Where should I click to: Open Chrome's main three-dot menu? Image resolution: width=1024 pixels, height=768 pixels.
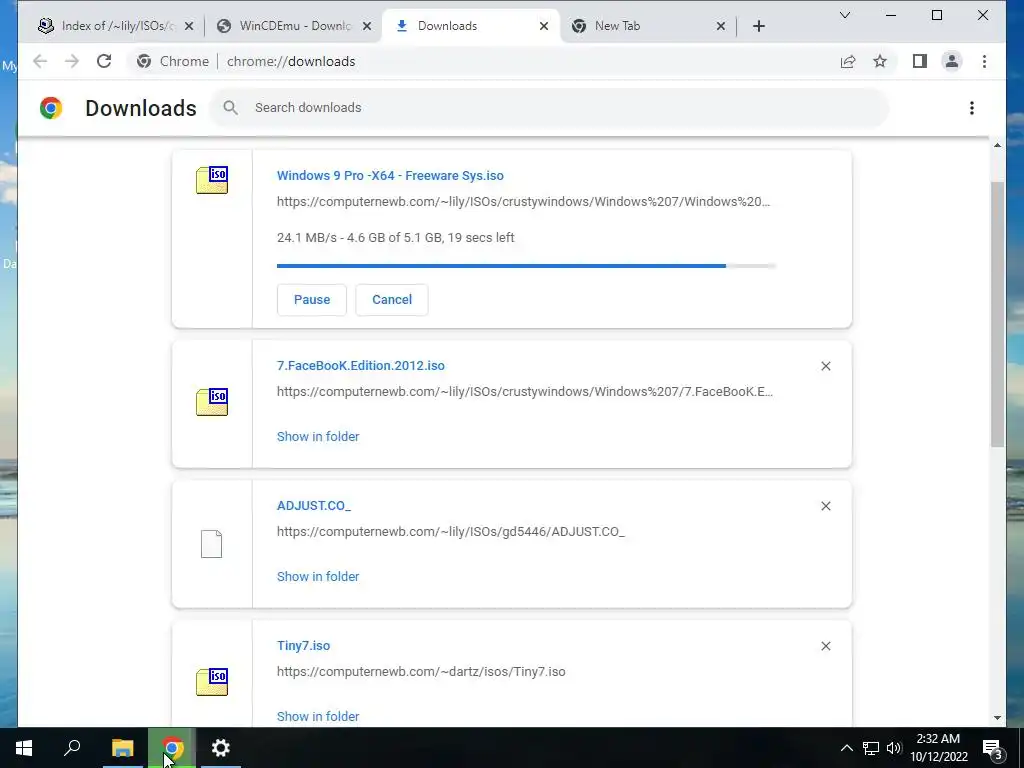[x=984, y=61]
